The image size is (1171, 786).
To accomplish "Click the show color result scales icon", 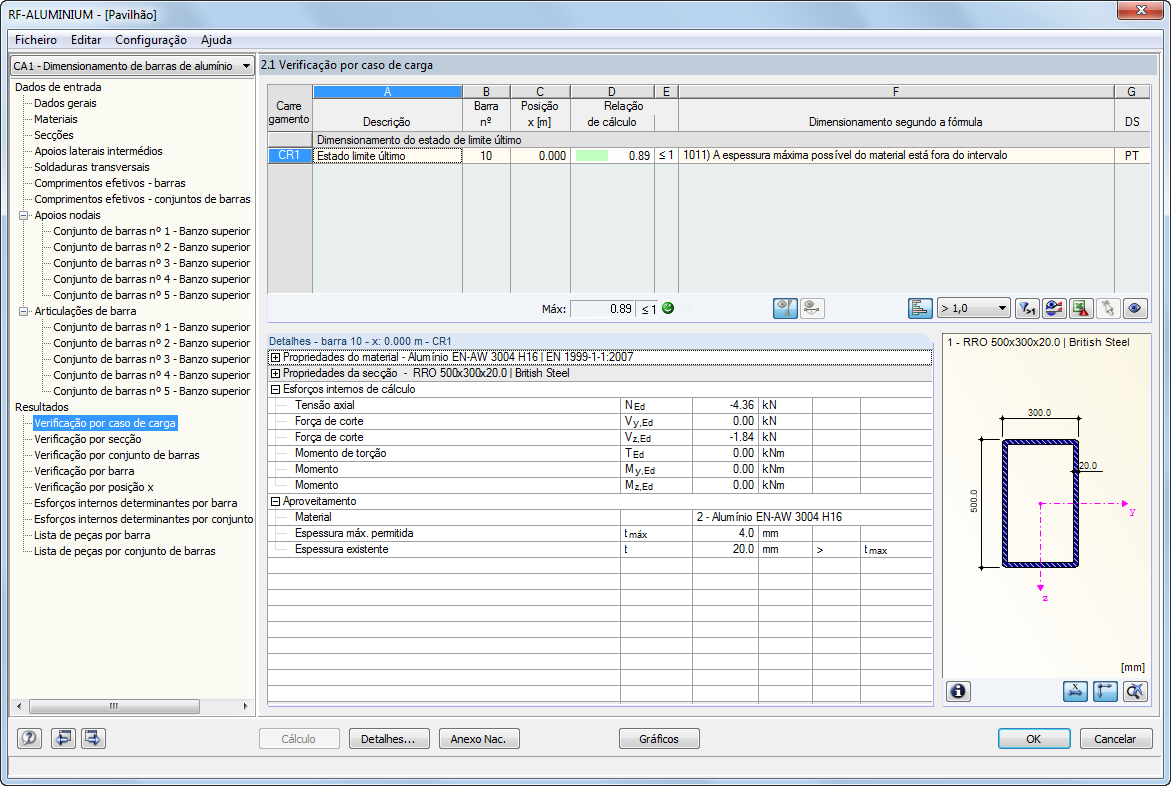I will click(x=1054, y=309).
